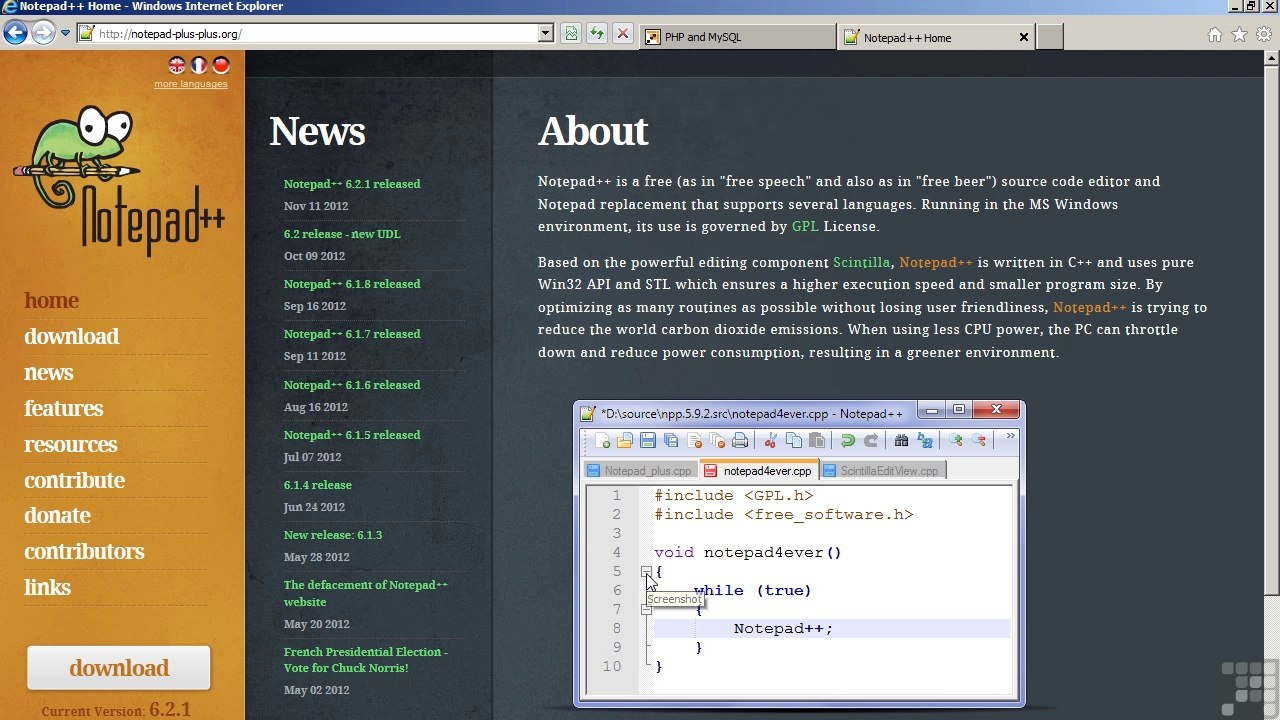The width and height of the screenshot is (1280, 720).
Task: Open the contributors menu item
Action: click(x=84, y=551)
